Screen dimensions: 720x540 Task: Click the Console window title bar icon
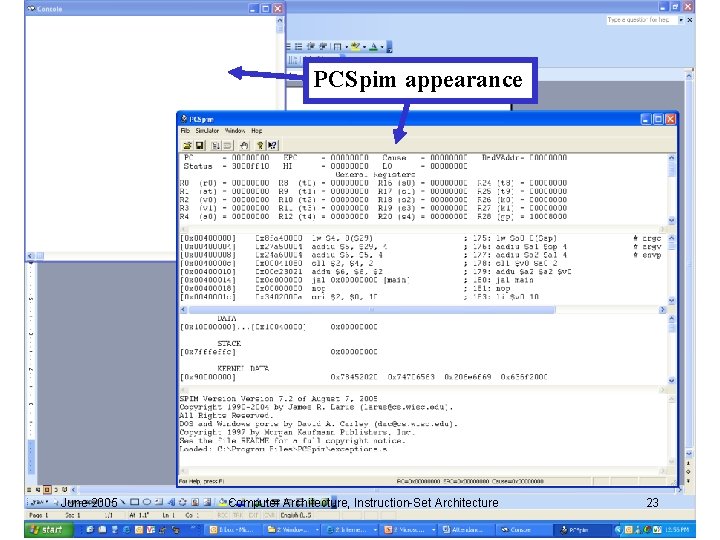point(31,8)
